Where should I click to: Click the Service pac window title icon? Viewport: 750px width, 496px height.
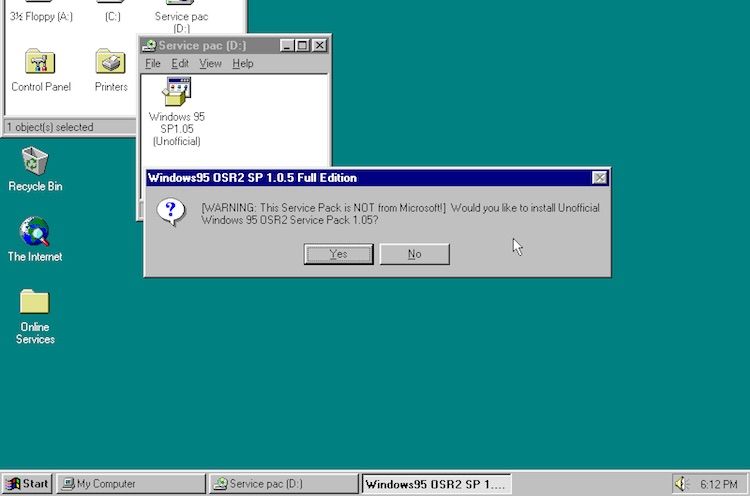[x=149, y=45]
